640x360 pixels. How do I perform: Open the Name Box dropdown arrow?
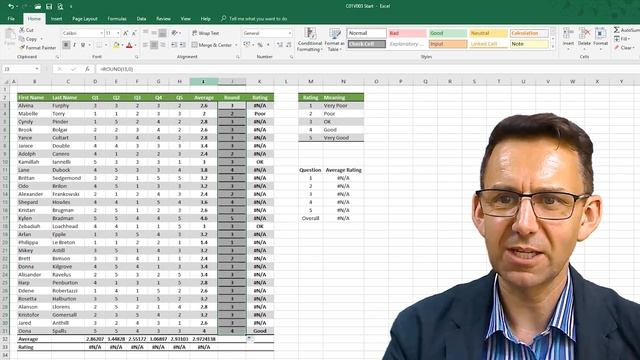[37, 69]
